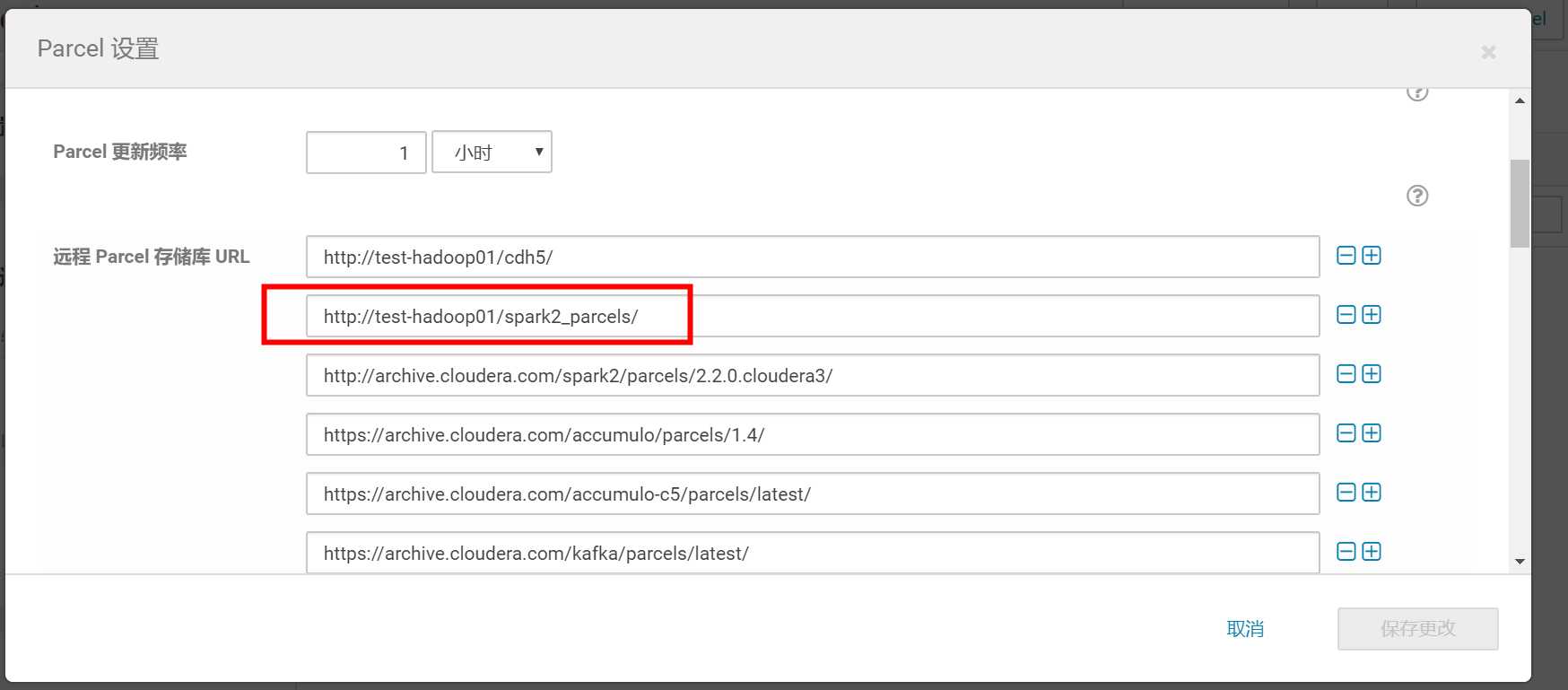Edit the spark2 2.2.0.cloudera3 URL field
Viewport: 1568px width, 690px height.
[x=813, y=375]
